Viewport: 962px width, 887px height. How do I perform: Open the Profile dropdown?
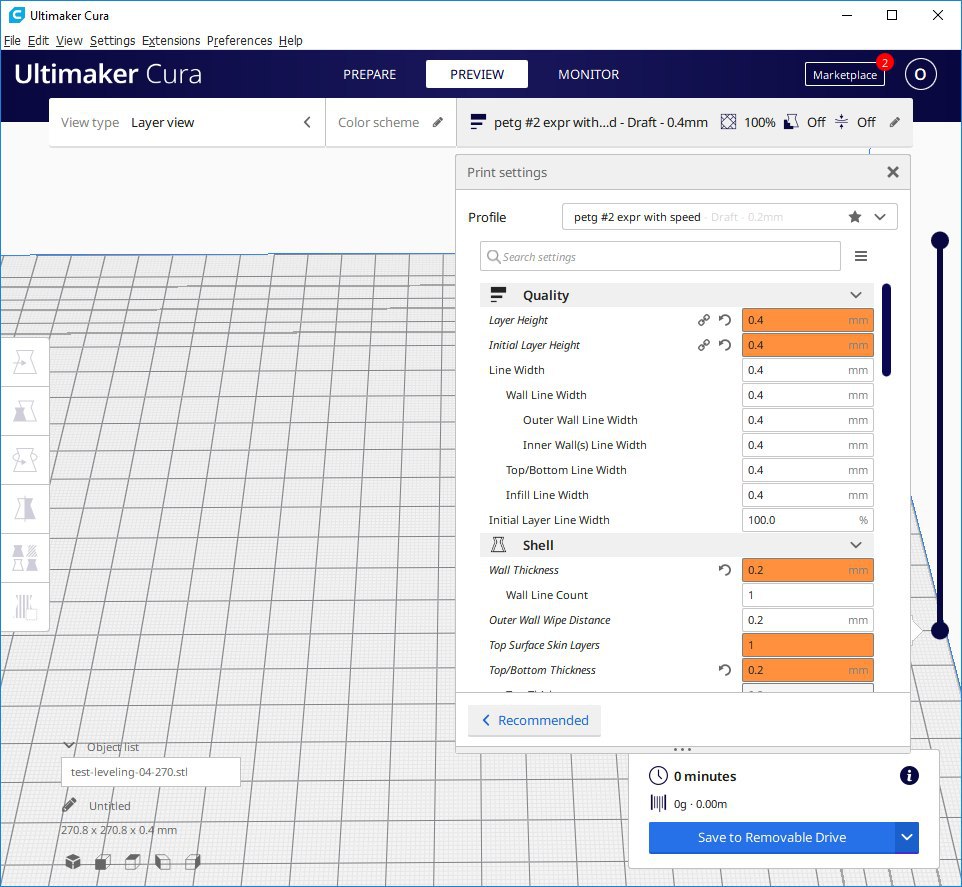(880, 217)
